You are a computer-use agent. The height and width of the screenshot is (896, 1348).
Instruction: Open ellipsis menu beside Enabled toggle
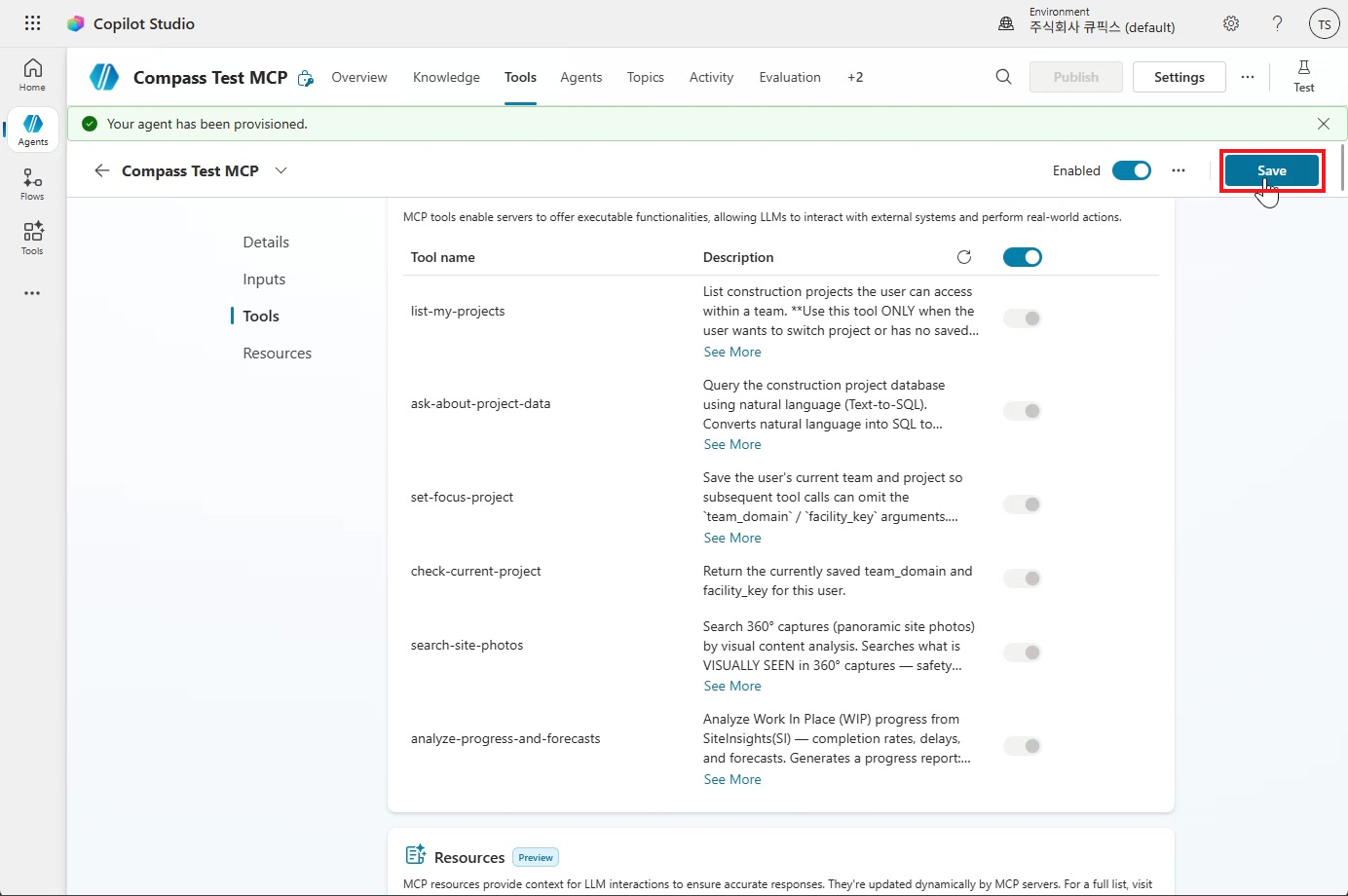tap(1179, 170)
